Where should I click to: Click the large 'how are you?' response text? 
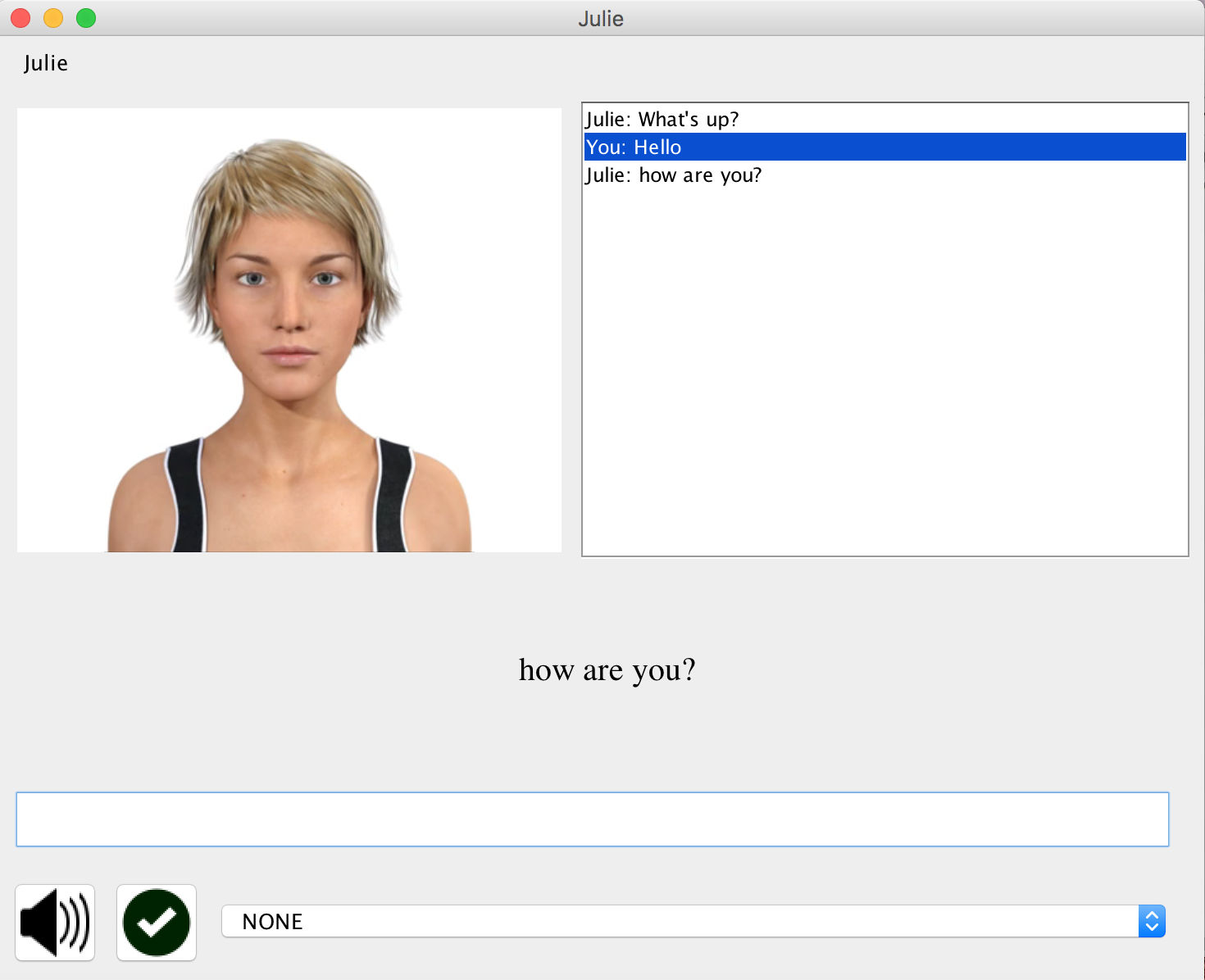(607, 670)
